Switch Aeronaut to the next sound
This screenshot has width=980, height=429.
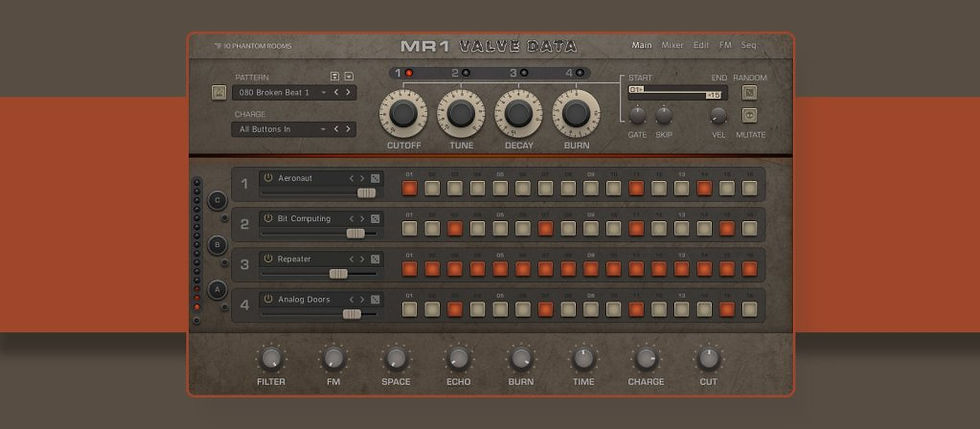pos(362,178)
